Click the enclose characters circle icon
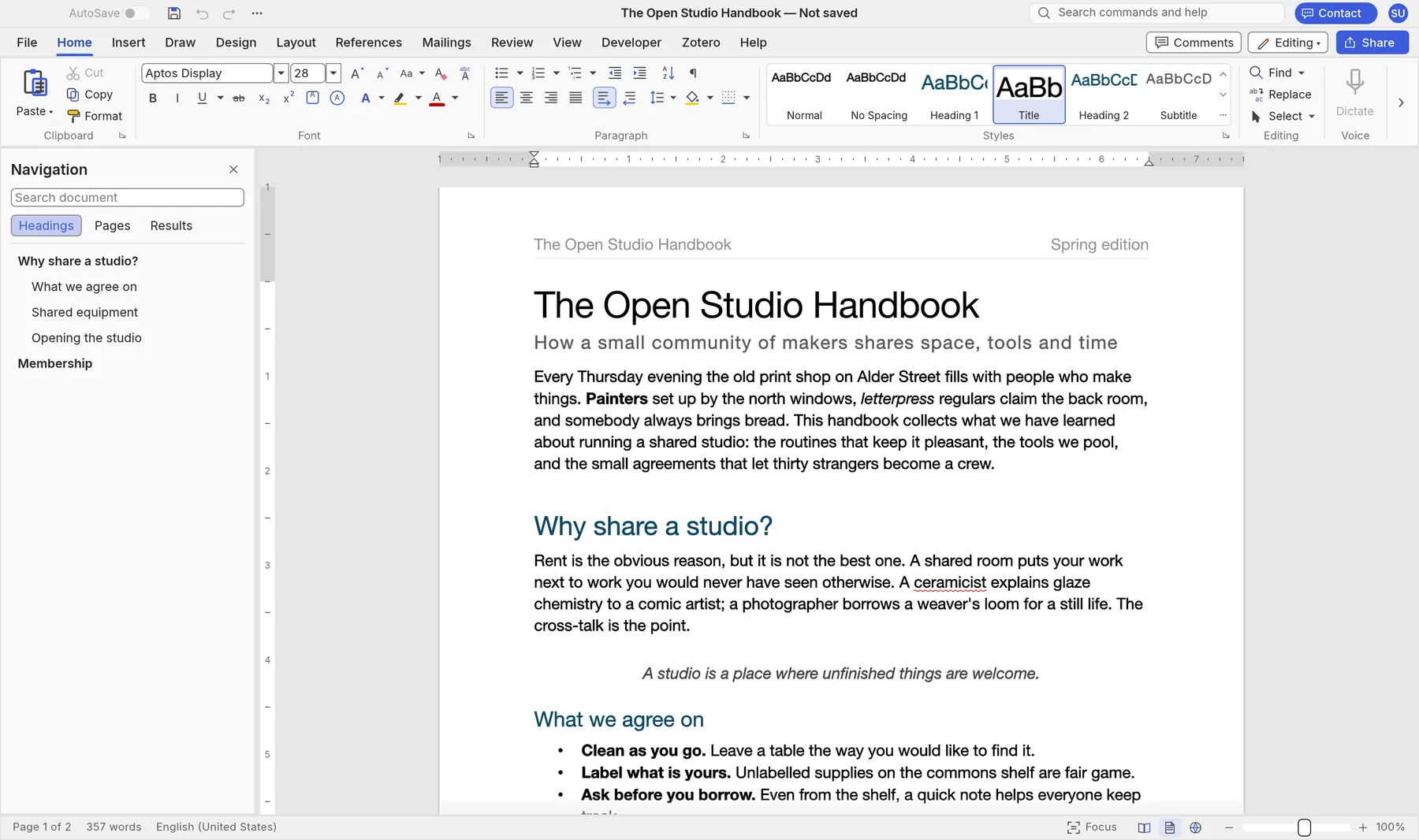1419x840 pixels. tap(337, 98)
